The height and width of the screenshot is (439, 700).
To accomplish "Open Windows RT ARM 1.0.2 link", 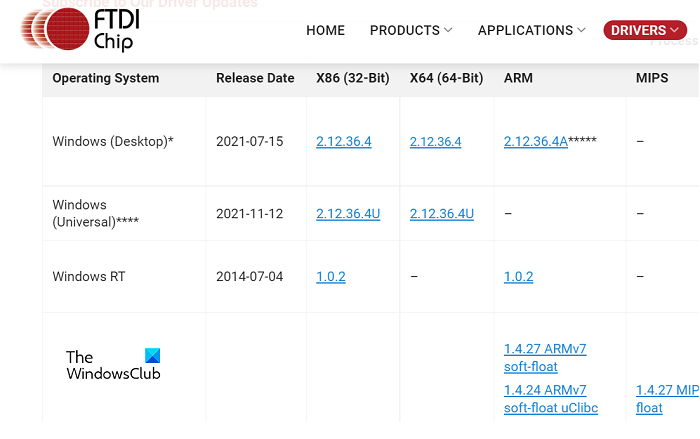I will coord(518,276).
